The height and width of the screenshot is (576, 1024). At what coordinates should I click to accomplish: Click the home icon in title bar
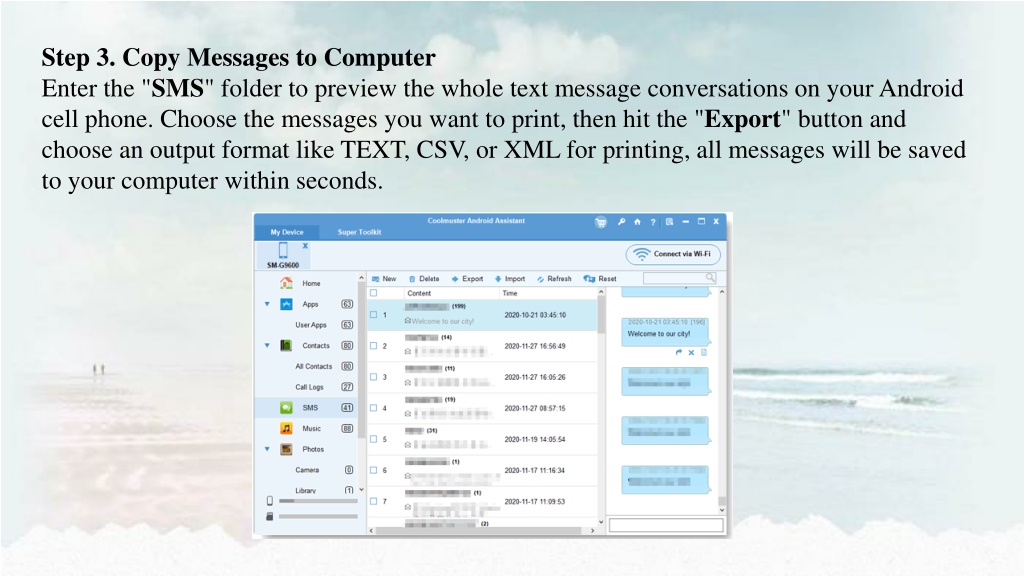coord(637,221)
